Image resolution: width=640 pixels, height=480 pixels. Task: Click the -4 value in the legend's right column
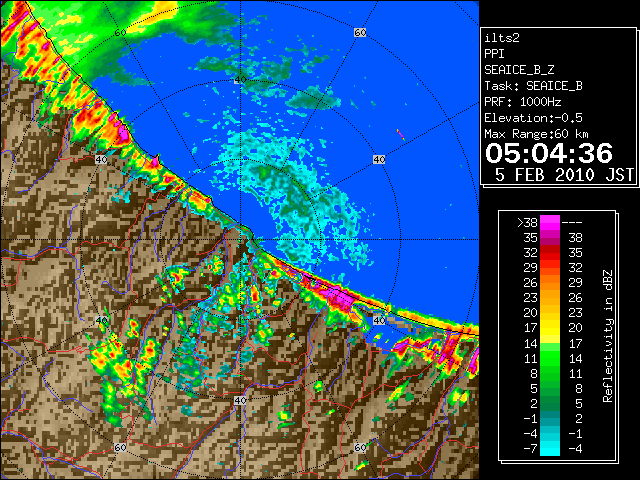click(575, 449)
